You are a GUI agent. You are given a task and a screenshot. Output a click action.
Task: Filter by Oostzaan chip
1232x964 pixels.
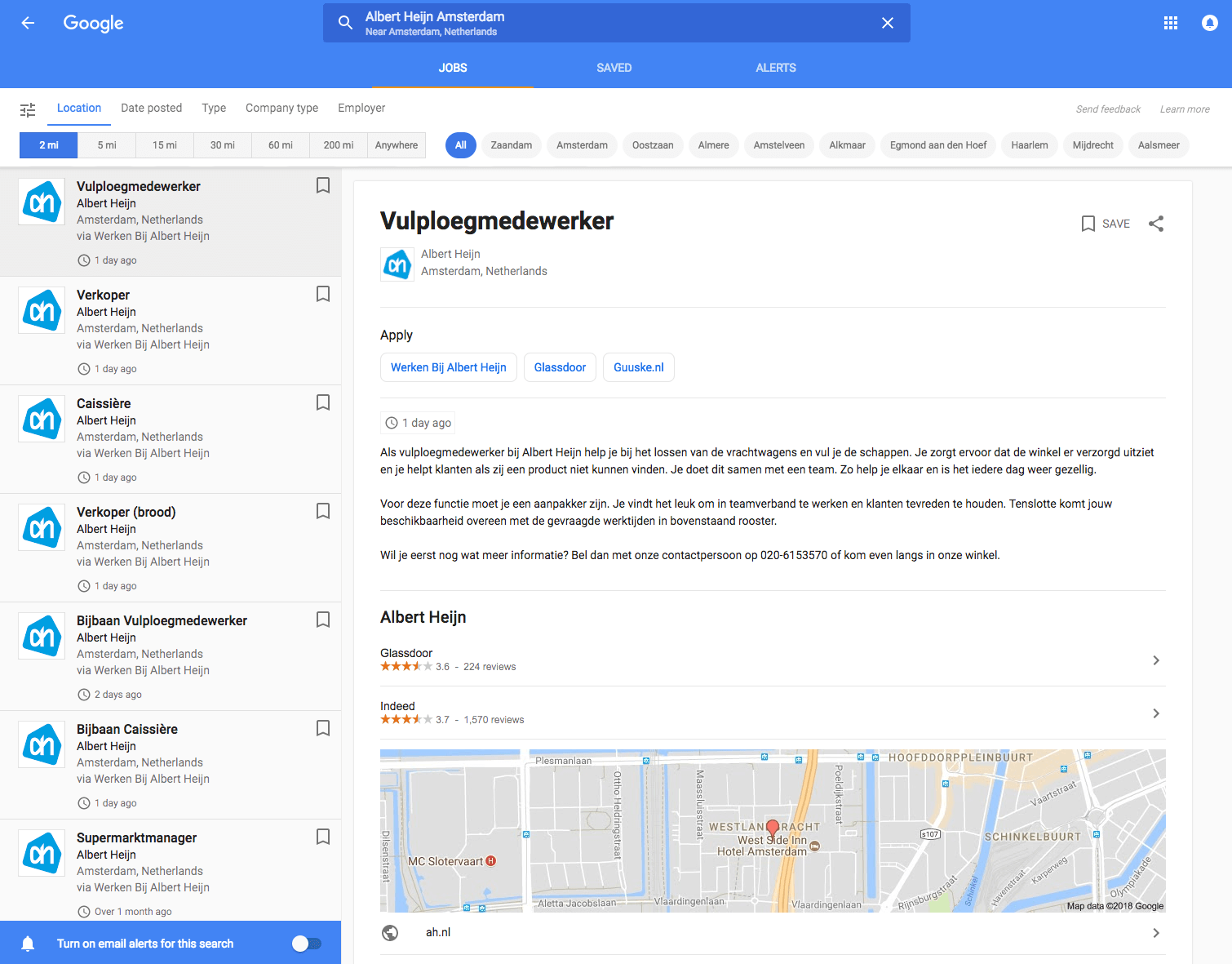(x=654, y=145)
